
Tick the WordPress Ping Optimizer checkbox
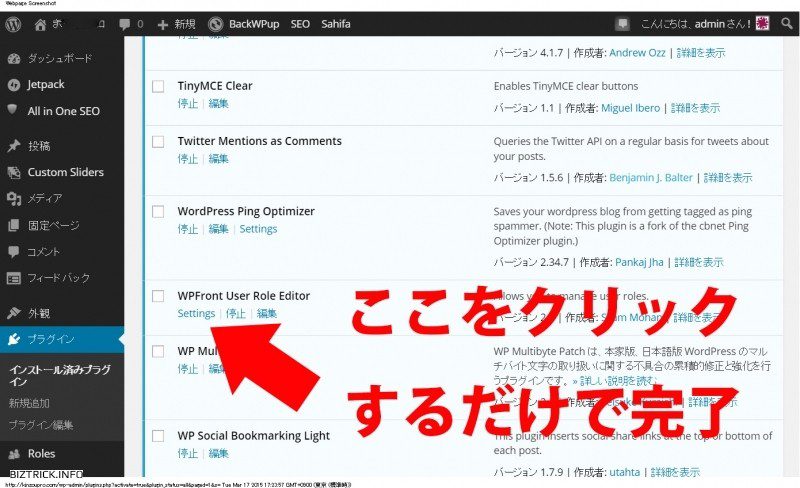158,211
